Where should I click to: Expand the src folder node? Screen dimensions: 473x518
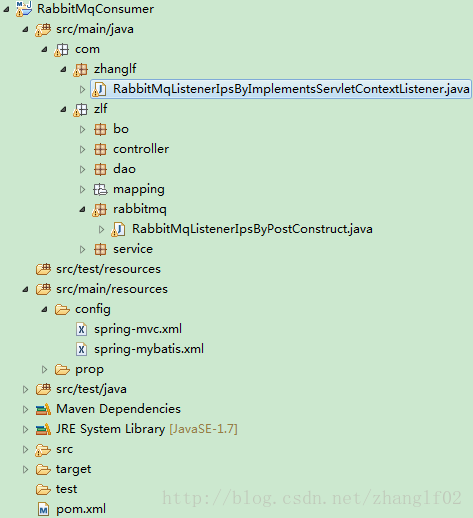click(x=25, y=449)
